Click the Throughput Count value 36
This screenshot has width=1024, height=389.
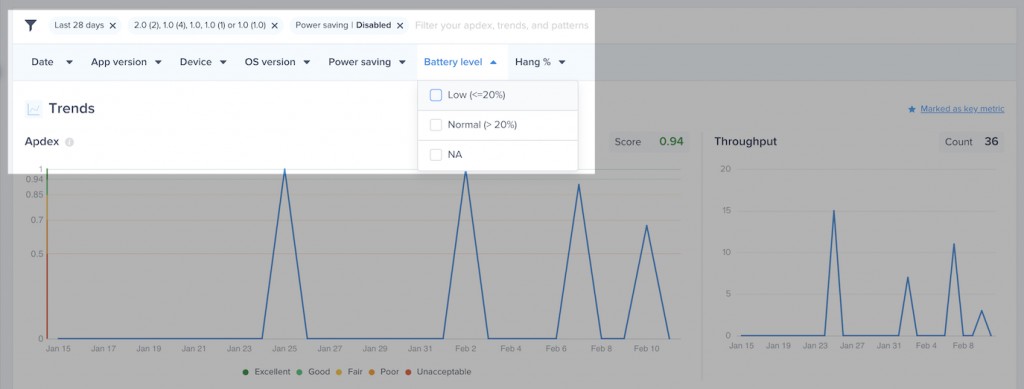(991, 142)
